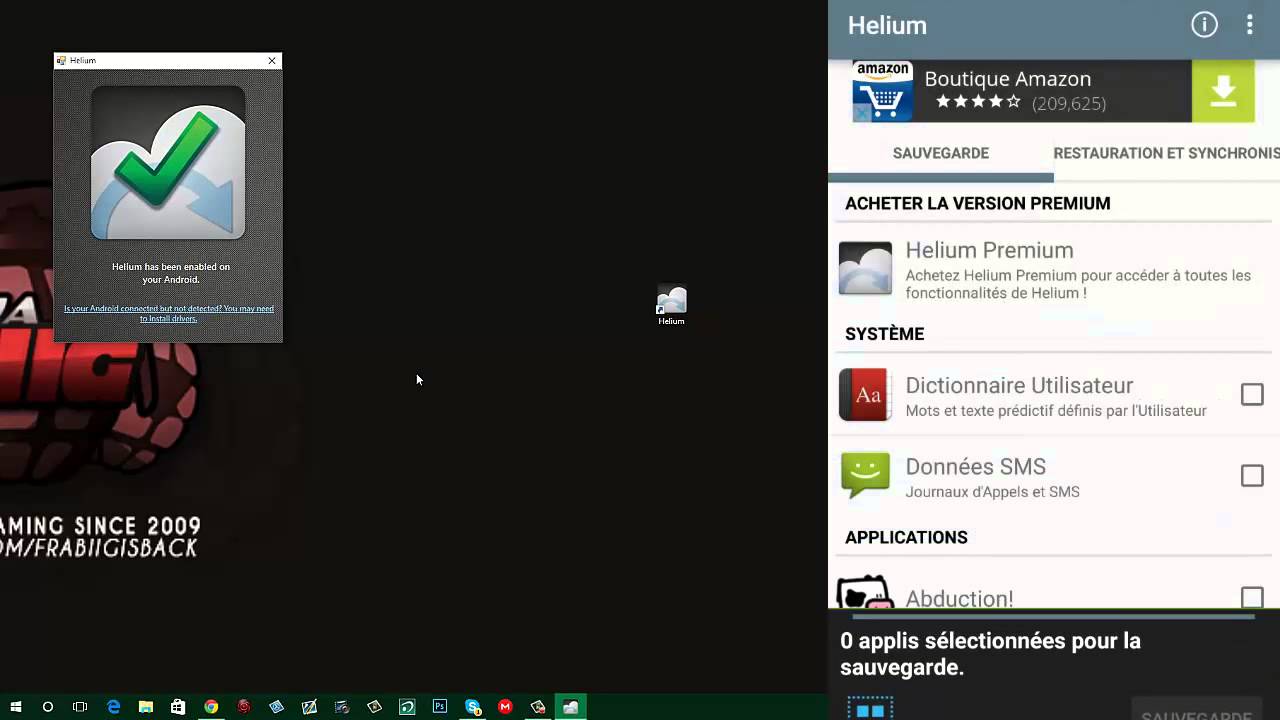Tap 'Journaux d'Appels et SMS' subtitle

click(992, 492)
